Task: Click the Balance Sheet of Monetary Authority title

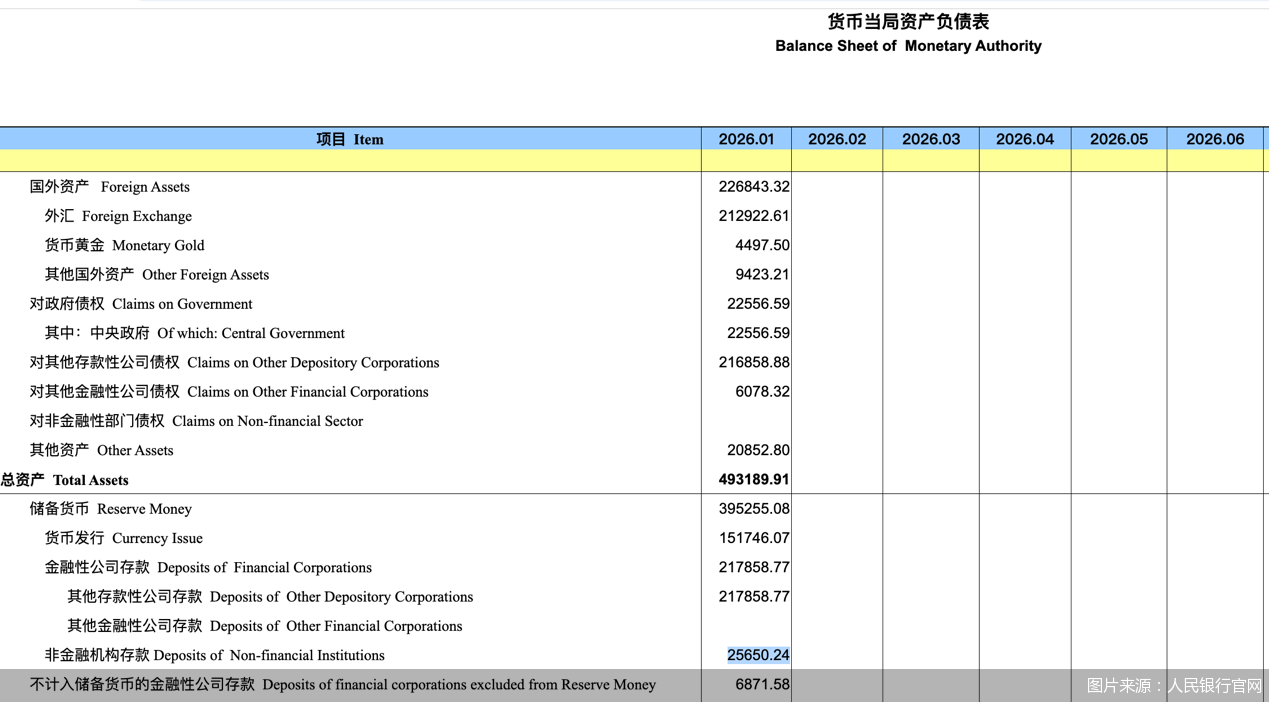Action: tap(908, 46)
